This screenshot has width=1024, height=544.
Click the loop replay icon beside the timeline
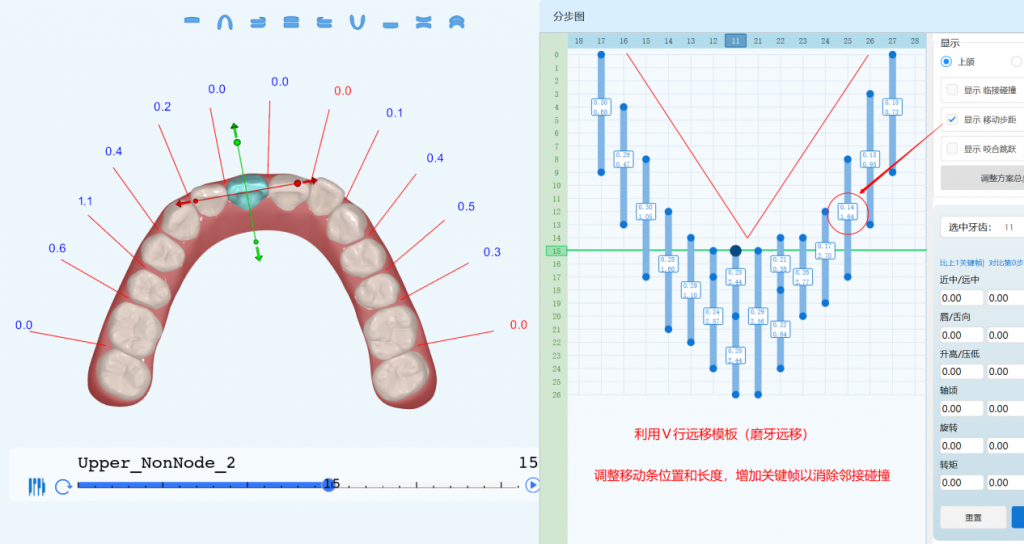tap(63, 487)
